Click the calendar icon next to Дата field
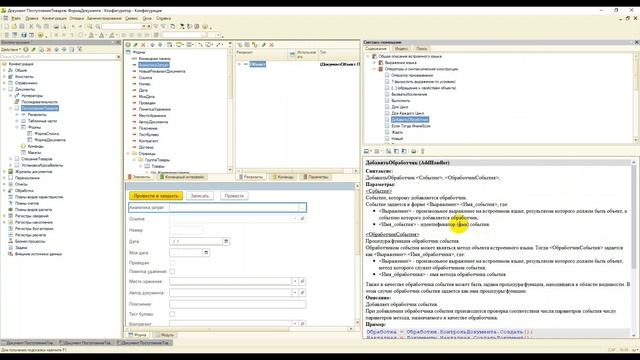 [x=226, y=241]
